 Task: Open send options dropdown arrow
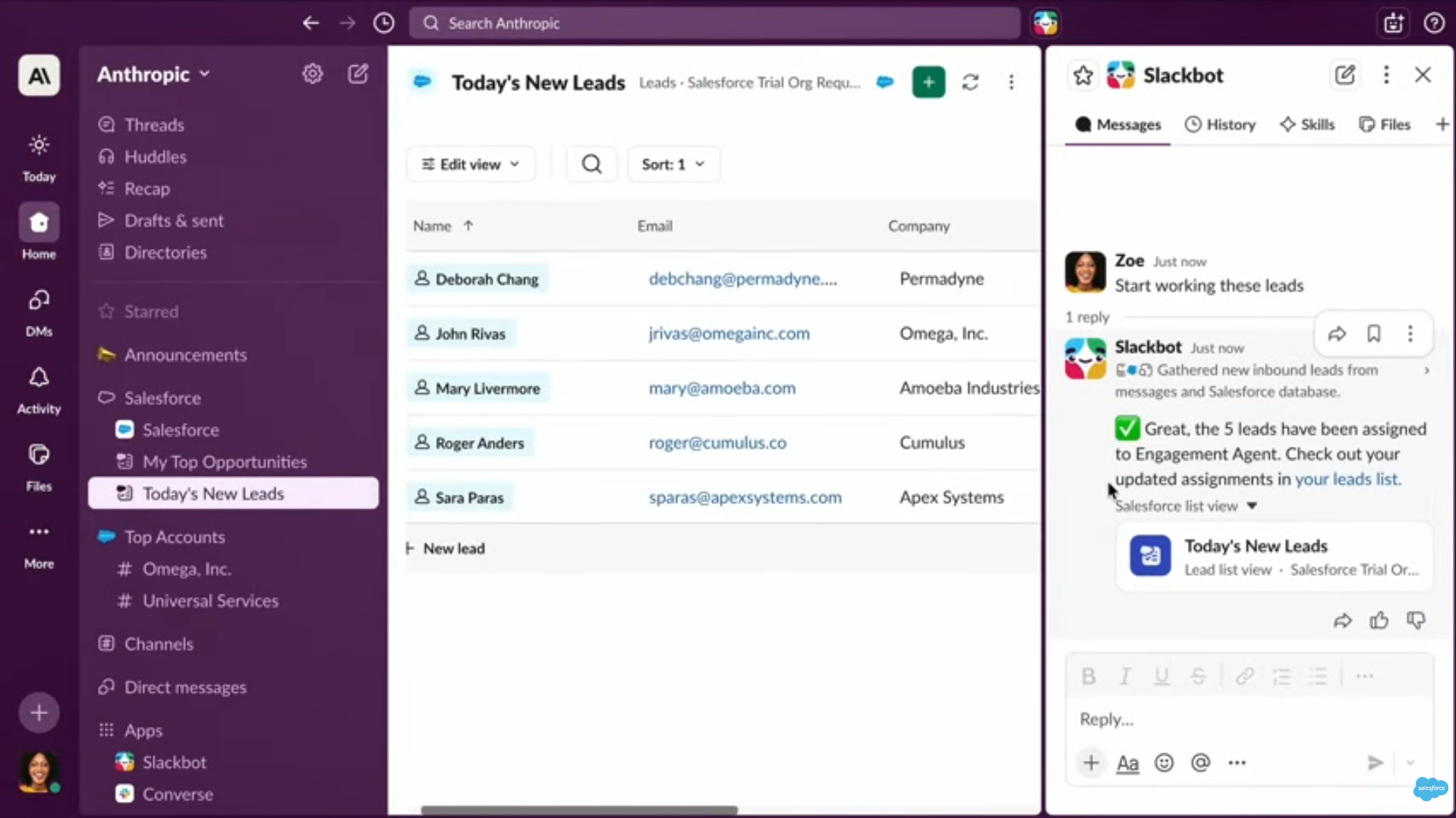coord(1410,763)
